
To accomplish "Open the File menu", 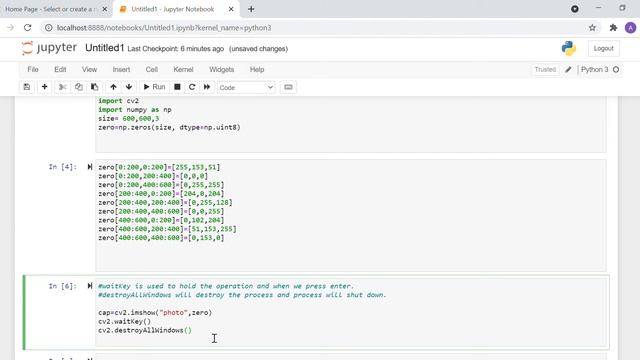I will coord(33,69).
